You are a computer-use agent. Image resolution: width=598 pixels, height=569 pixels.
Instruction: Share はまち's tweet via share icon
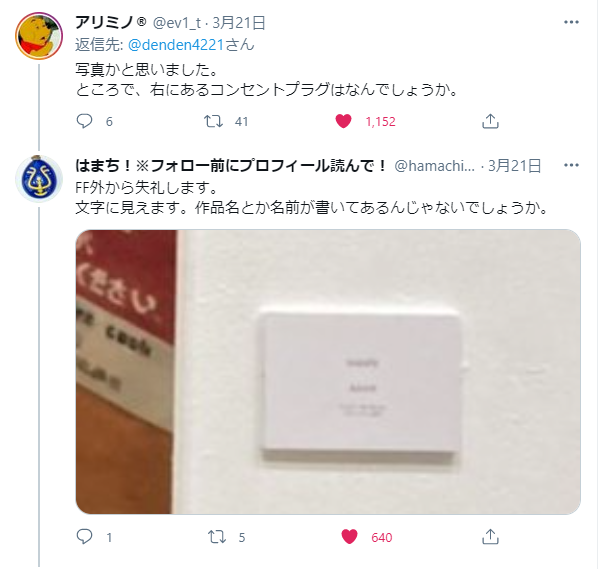point(490,537)
